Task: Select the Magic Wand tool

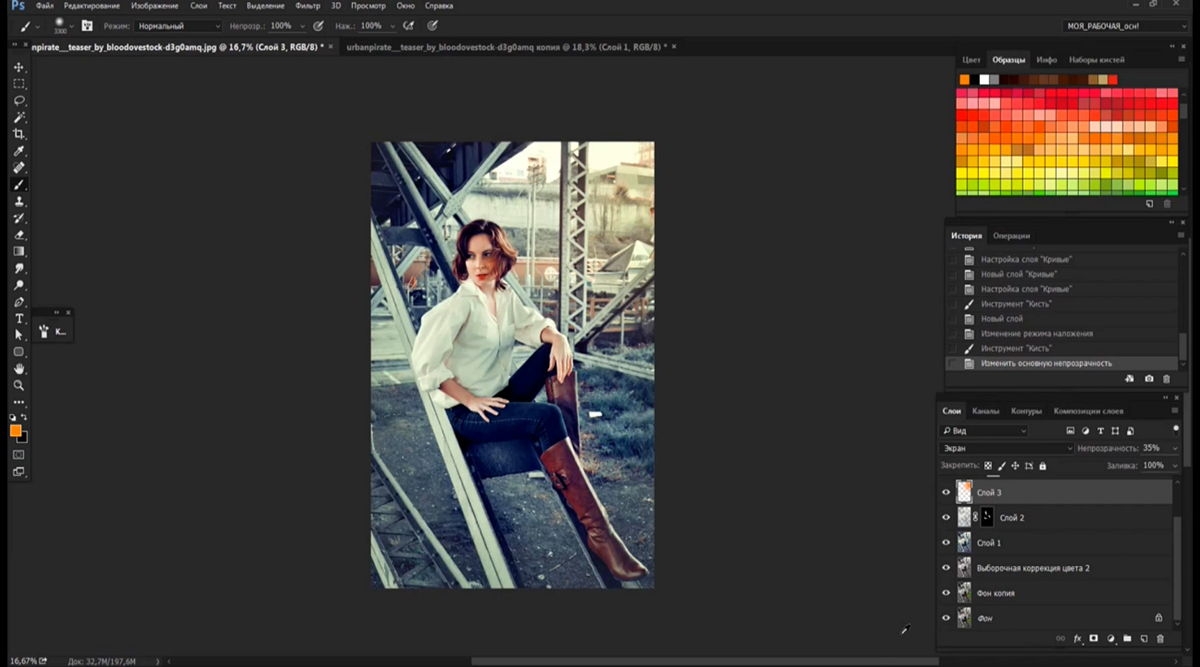Action: coord(19,117)
